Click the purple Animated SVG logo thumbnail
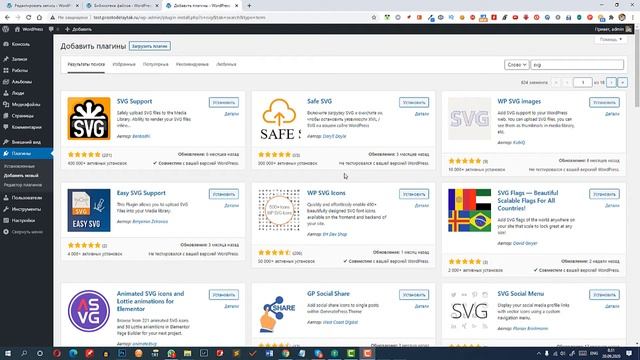This screenshot has width=640, height=360. 89,311
